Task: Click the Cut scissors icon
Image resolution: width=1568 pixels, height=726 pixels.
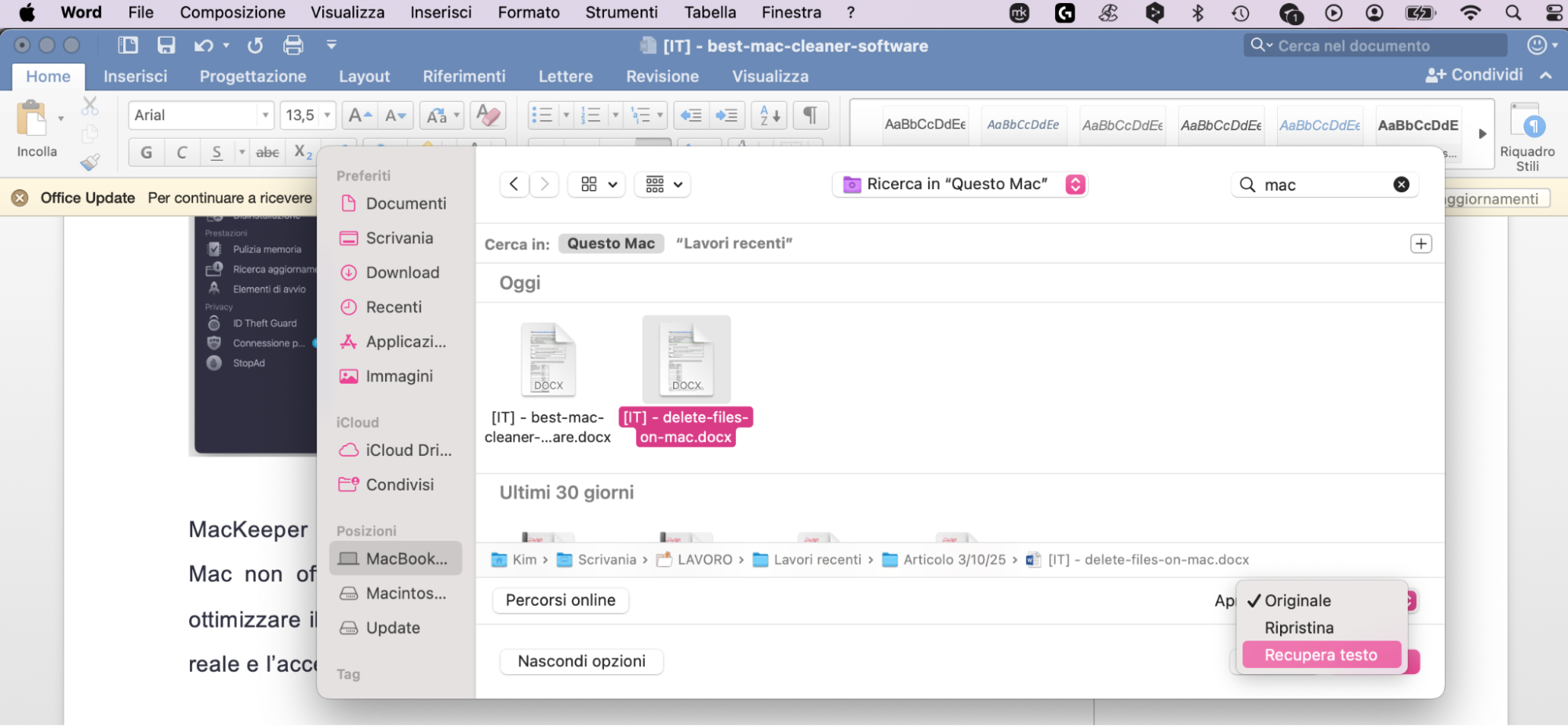Action: 90,105
